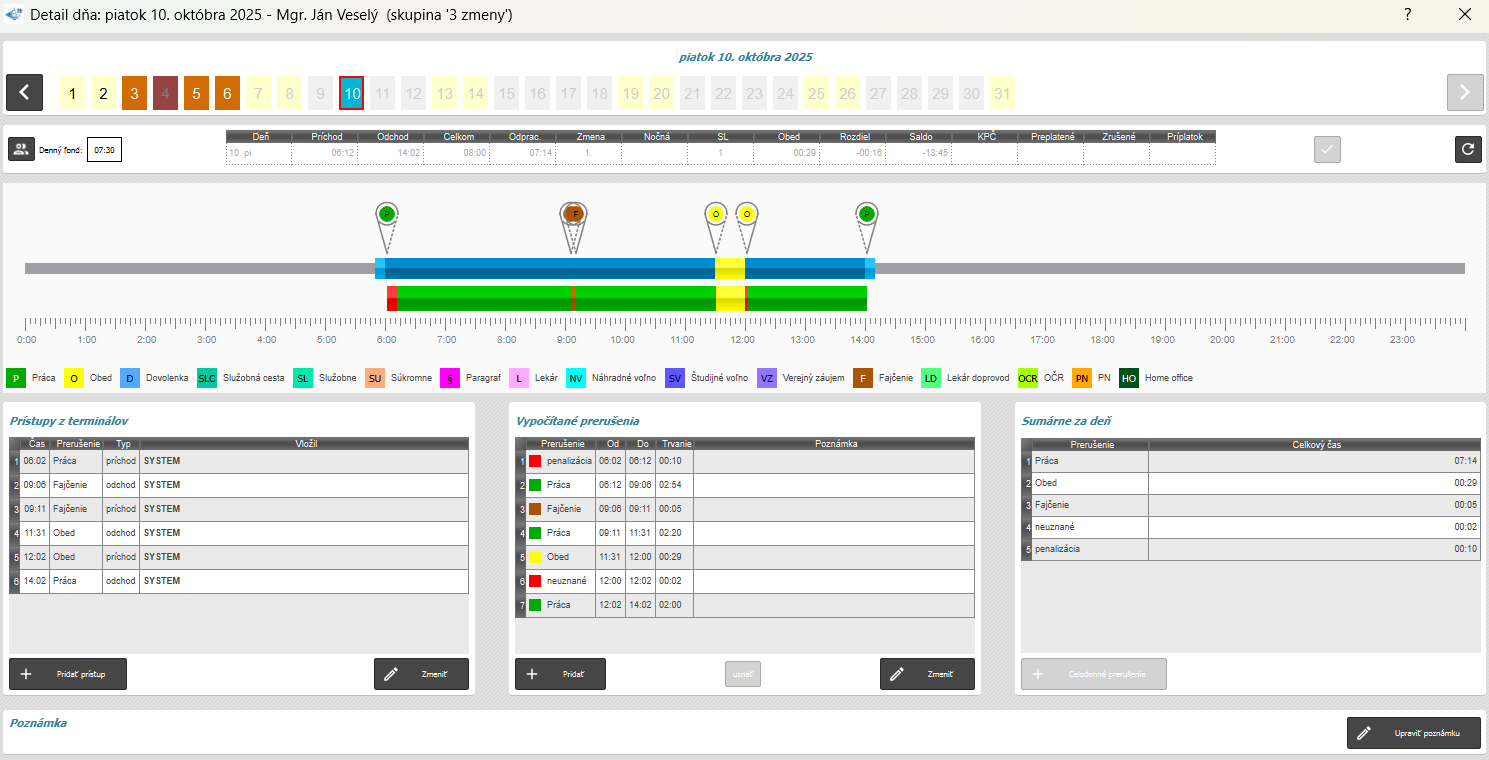Click Pridať button under Vypočítané prerušenia
Screen dimensions: 1489x760
560,674
